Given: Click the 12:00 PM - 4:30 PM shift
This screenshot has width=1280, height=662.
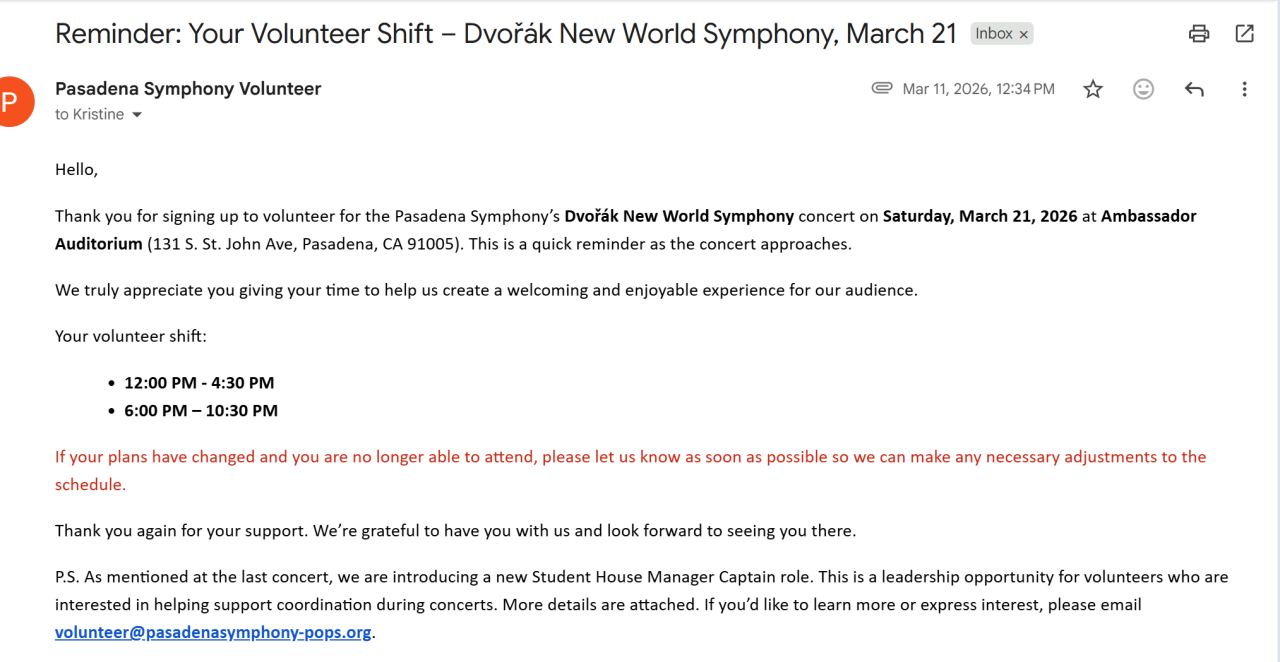Looking at the screenshot, I should pos(199,382).
